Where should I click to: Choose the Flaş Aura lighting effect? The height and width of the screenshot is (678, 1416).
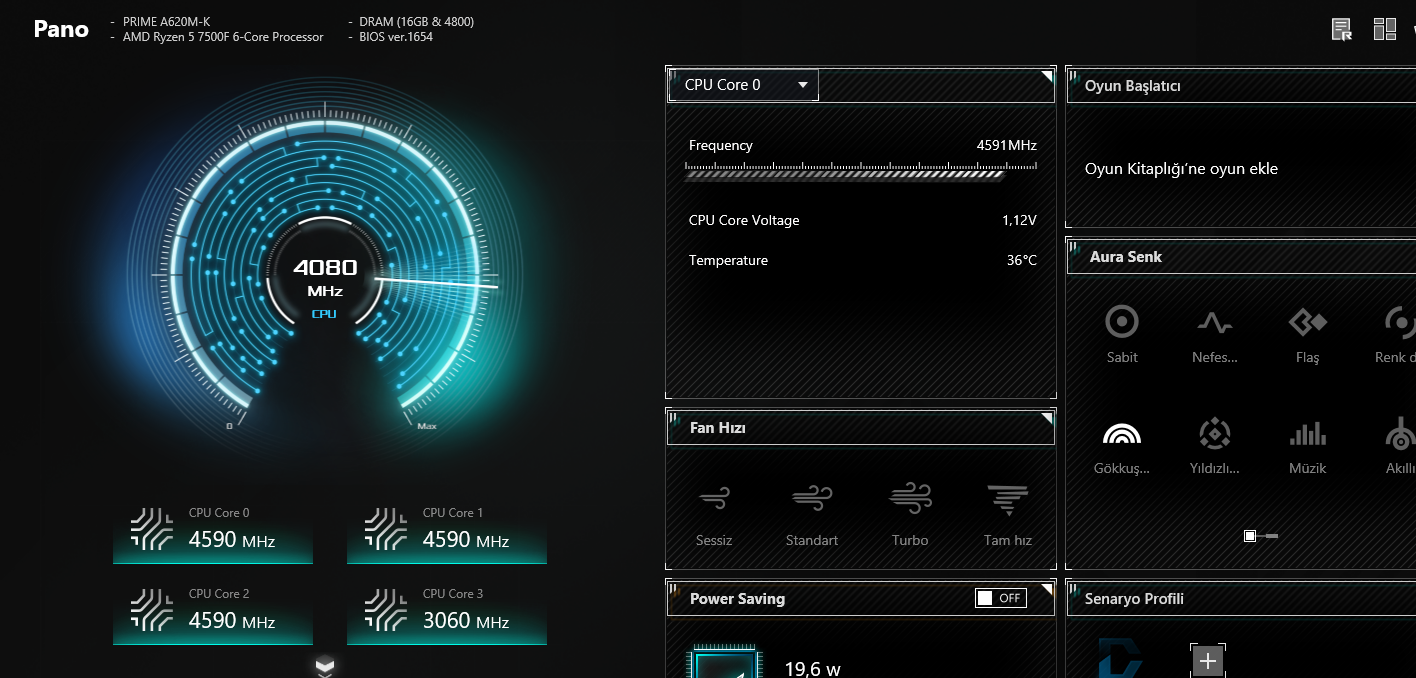1308,335
